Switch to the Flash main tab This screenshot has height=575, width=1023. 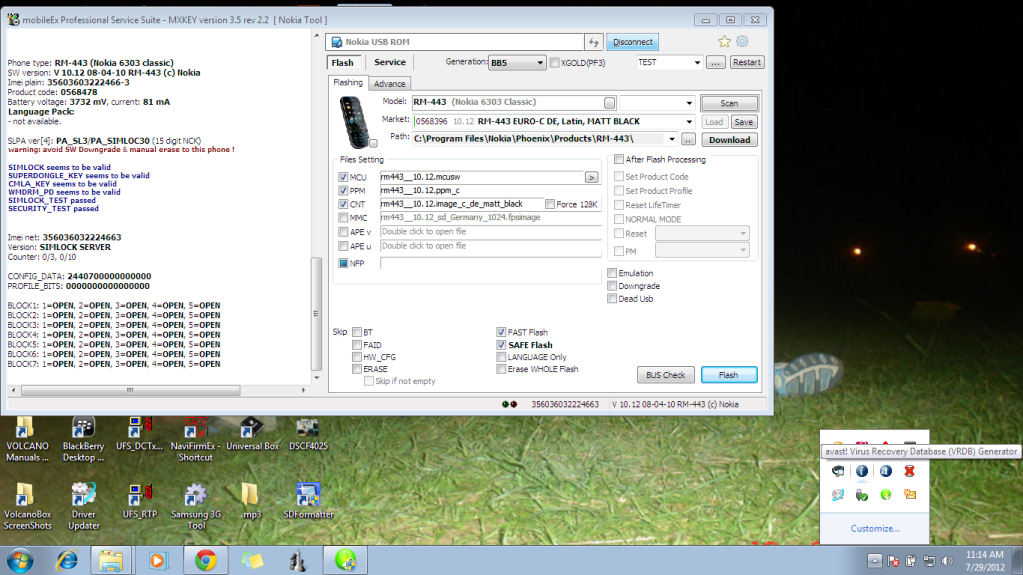343,63
